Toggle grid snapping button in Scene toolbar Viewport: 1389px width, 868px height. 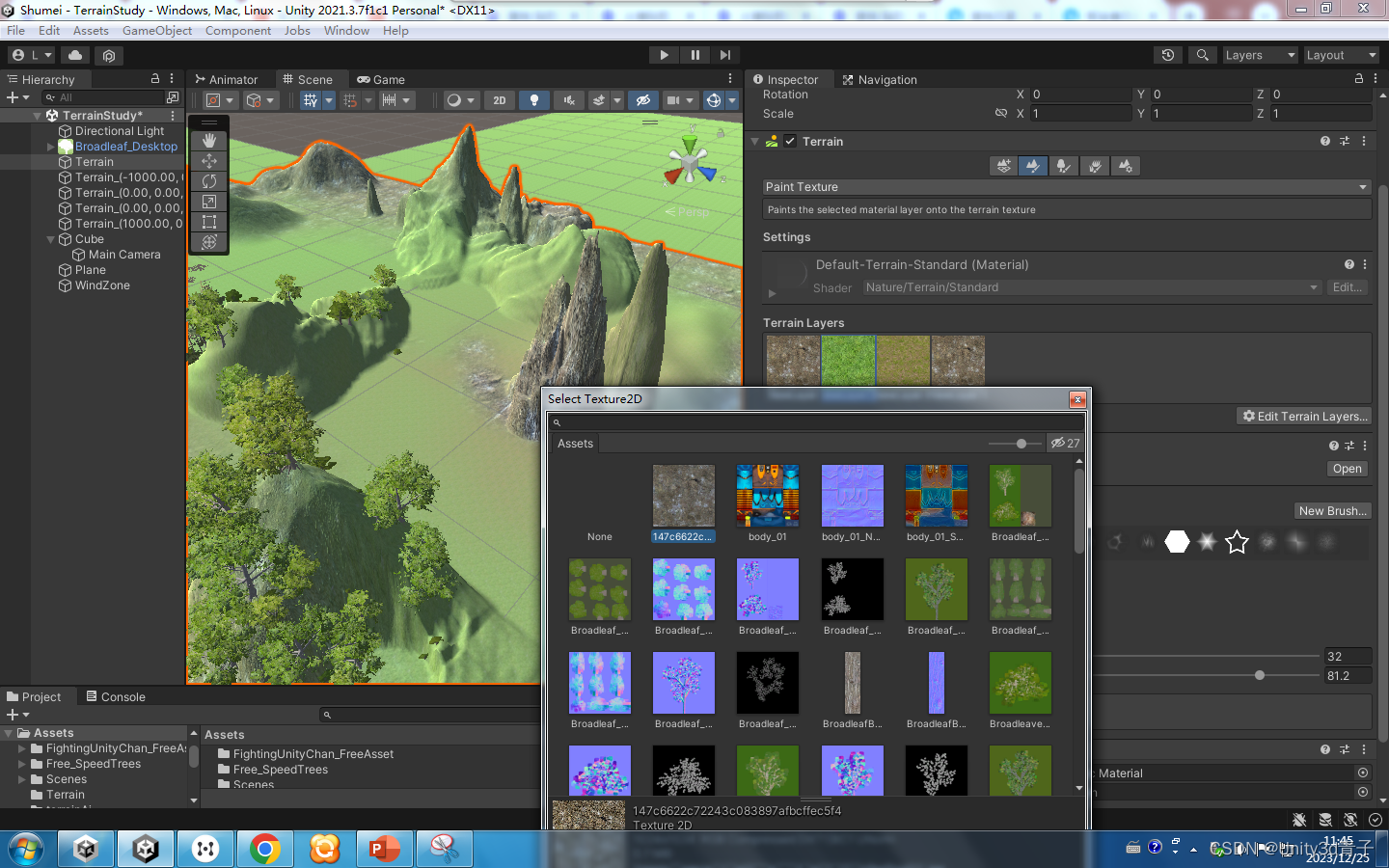coord(350,100)
